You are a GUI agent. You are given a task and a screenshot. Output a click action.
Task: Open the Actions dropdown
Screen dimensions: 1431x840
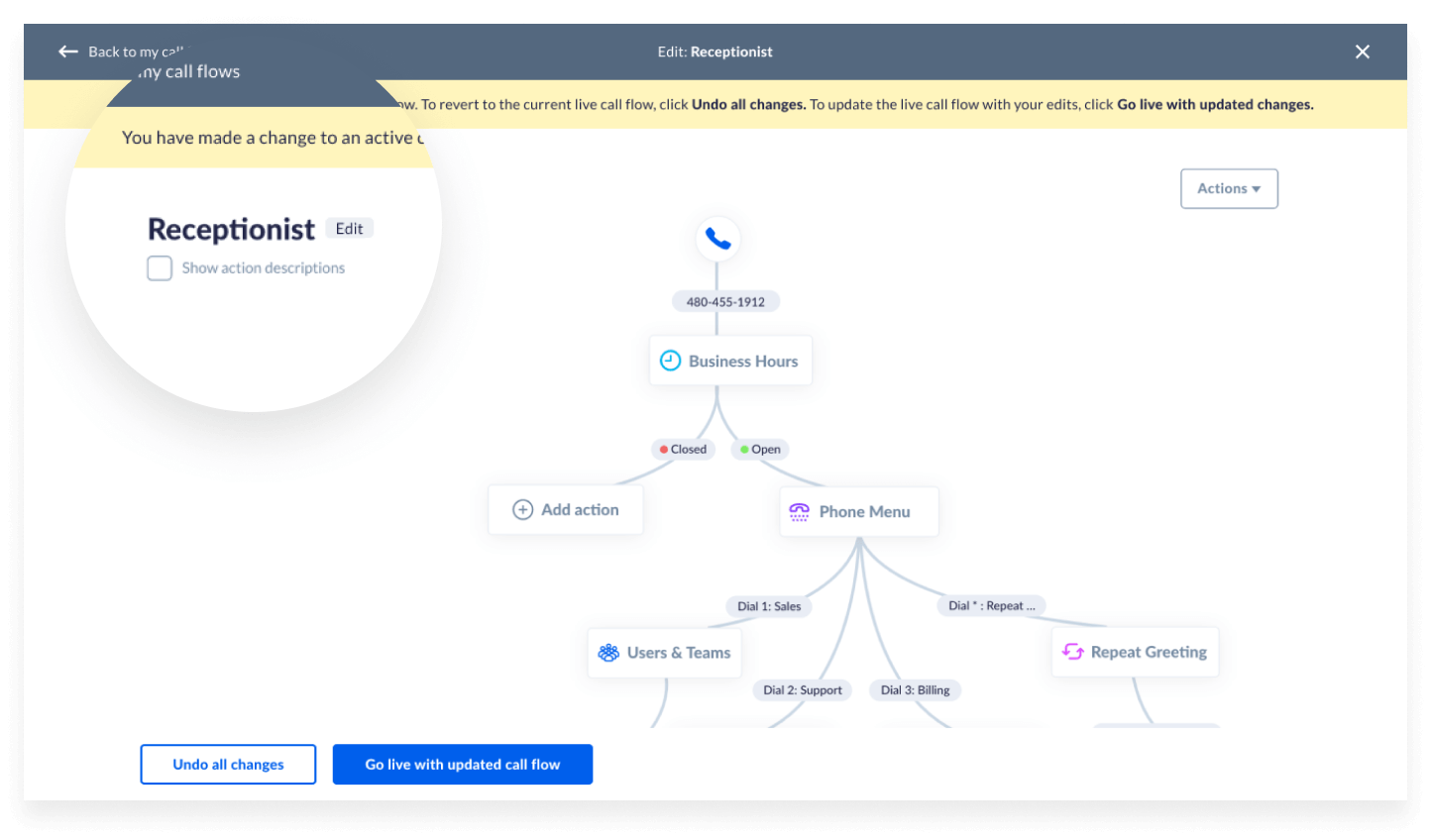pyautogui.click(x=1229, y=188)
